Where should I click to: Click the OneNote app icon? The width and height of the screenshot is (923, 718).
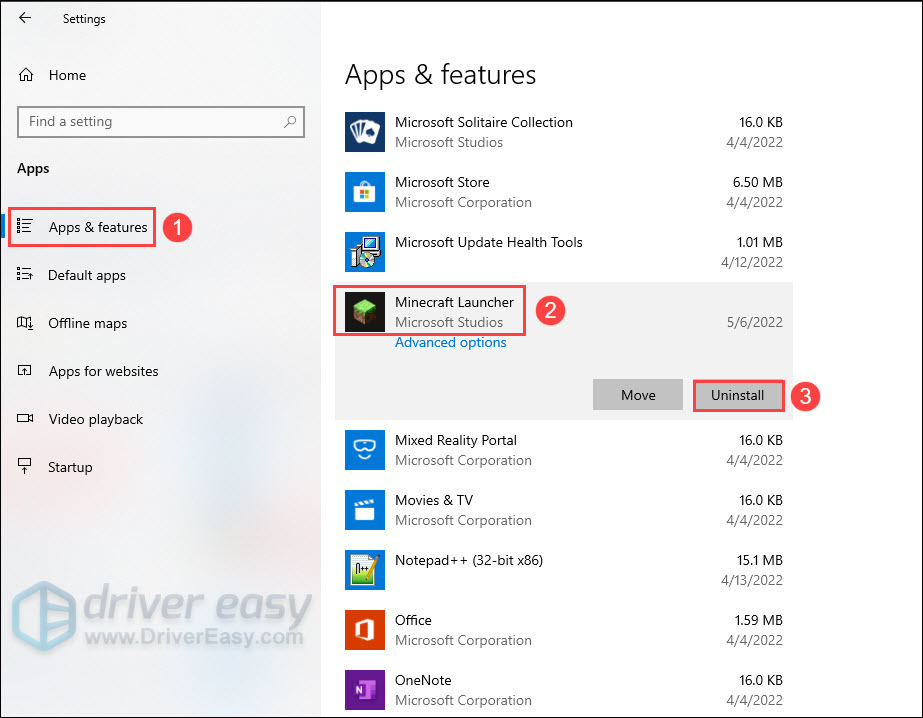tap(365, 690)
